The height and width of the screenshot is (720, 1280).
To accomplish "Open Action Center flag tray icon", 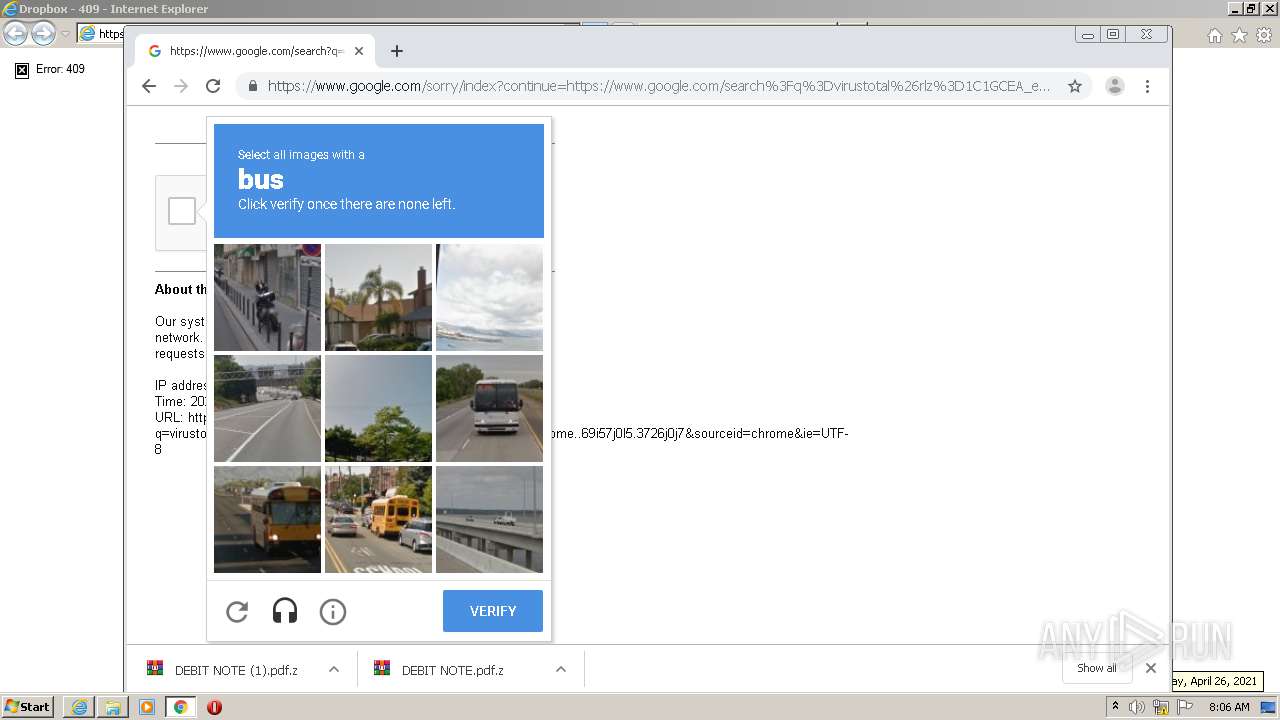I will coord(1185,707).
